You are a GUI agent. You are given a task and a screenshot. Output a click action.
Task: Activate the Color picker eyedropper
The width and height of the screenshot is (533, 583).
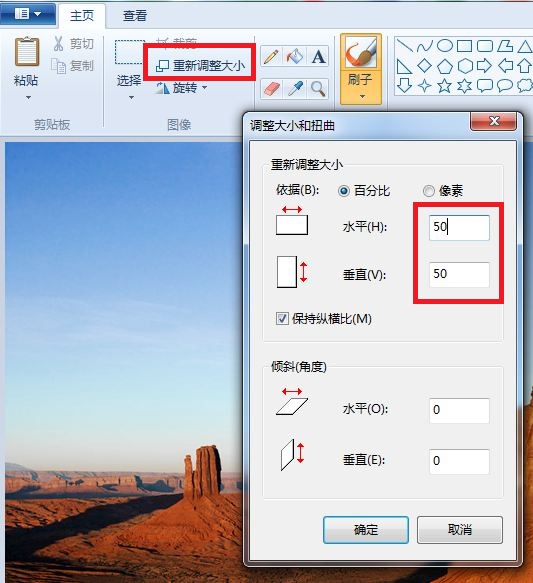pyautogui.click(x=294, y=88)
